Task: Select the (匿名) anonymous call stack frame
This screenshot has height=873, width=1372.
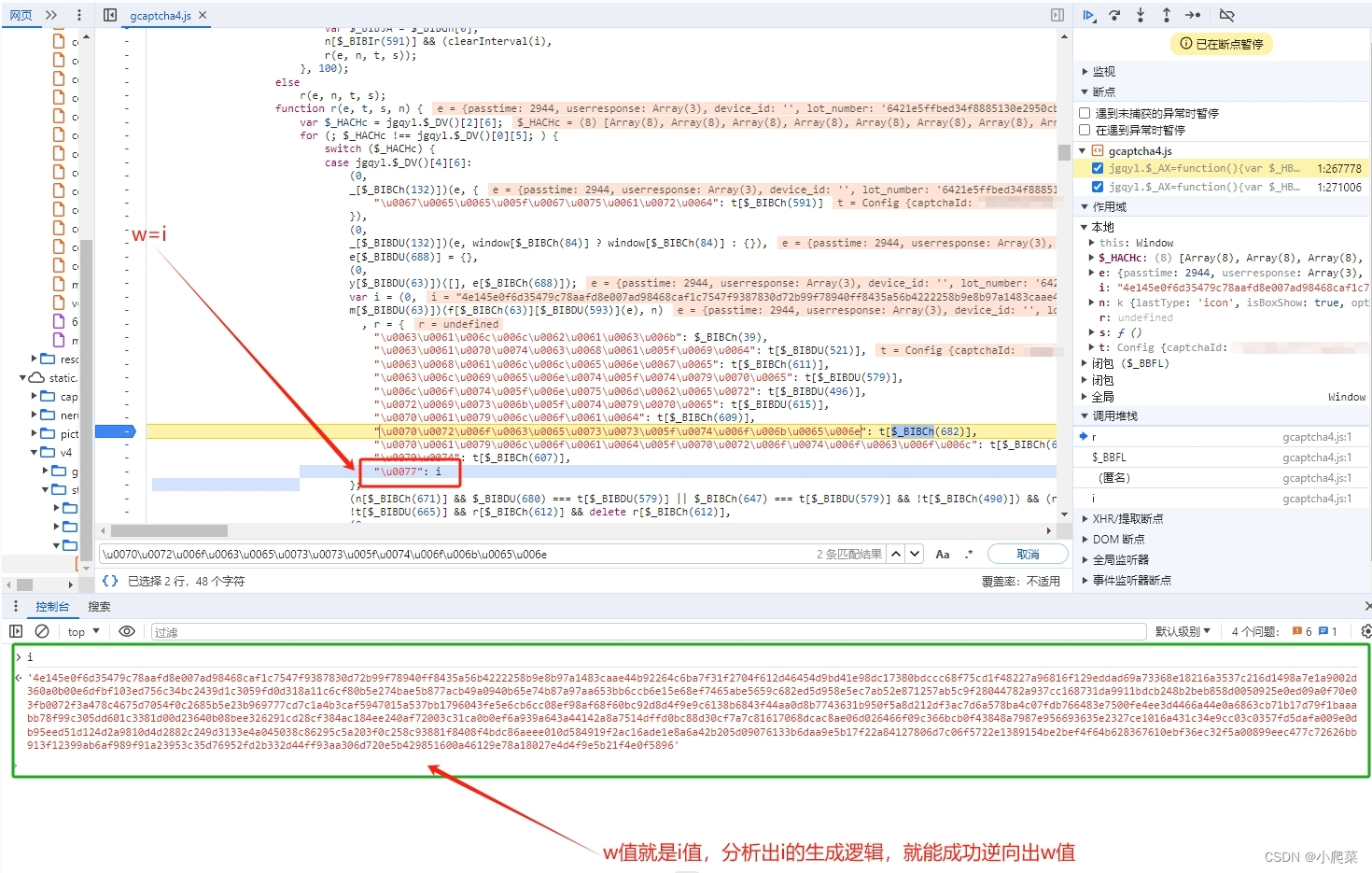Action: point(1222,478)
